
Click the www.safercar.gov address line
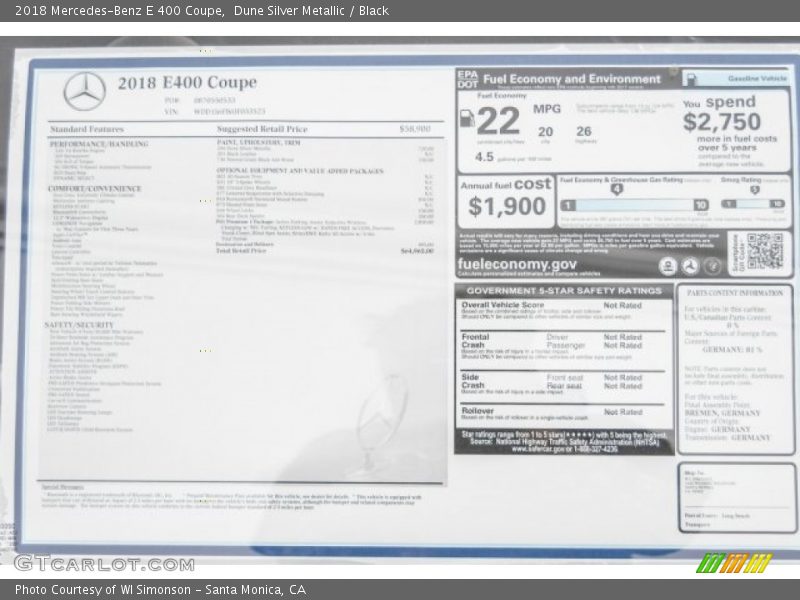pos(564,449)
